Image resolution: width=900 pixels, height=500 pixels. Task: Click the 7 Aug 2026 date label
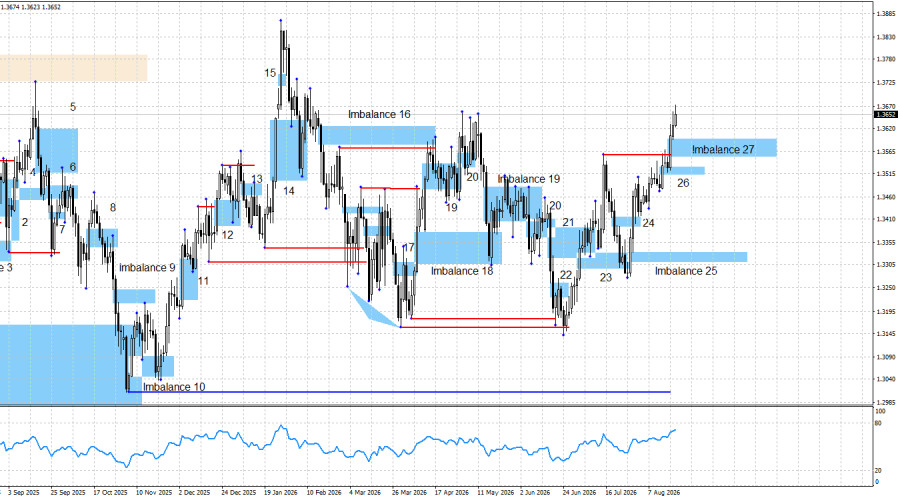pyautogui.click(x=664, y=493)
